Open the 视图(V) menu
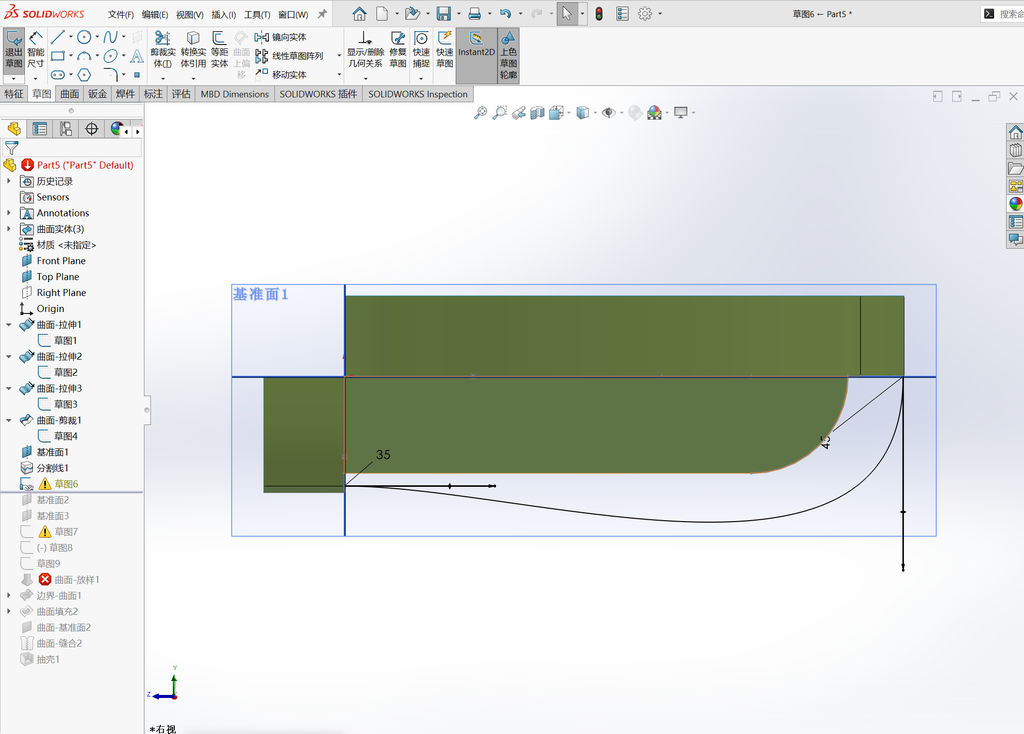Image resolution: width=1024 pixels, height=734 pixels. [x=189, y=14]
